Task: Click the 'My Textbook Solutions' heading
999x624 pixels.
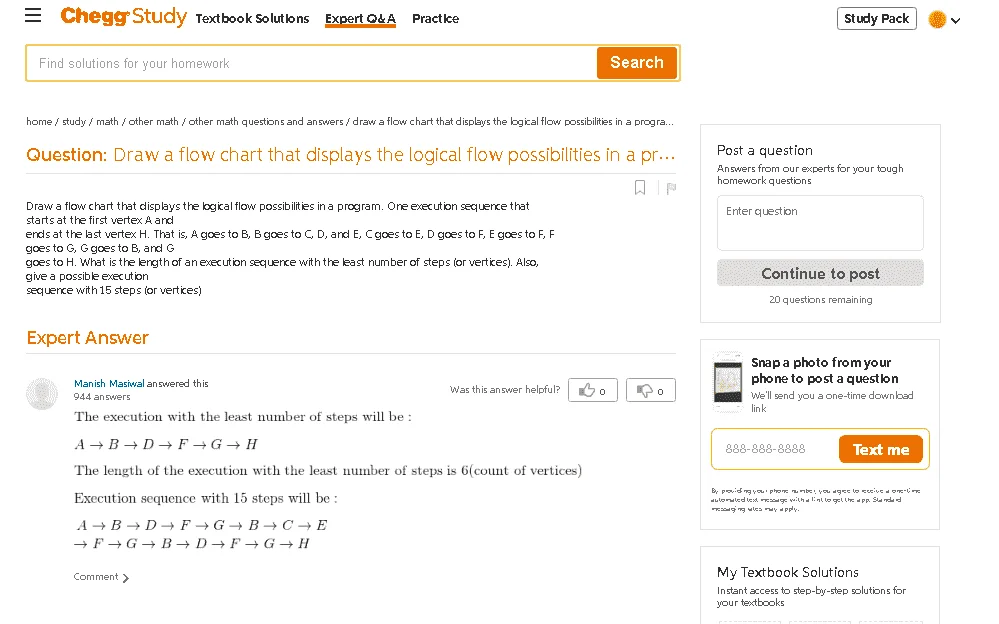Action: (x=787, y=572)
